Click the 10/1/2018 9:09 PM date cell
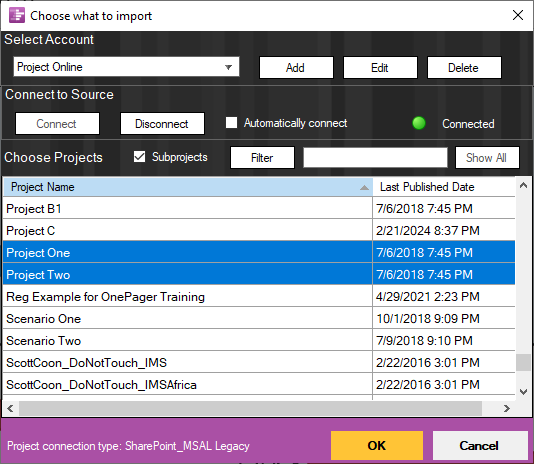This screenshot has height=464, width=534. point(444,319)
